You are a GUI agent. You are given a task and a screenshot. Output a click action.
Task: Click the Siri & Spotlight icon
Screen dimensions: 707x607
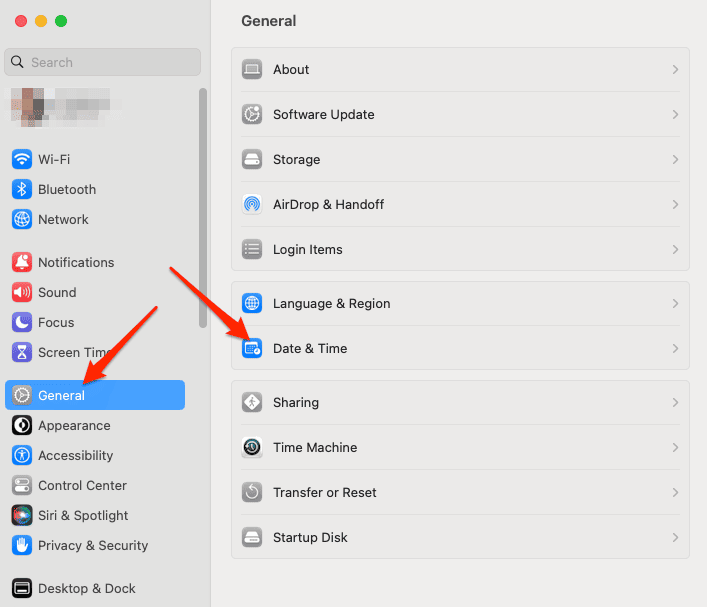tap(22, 515)
